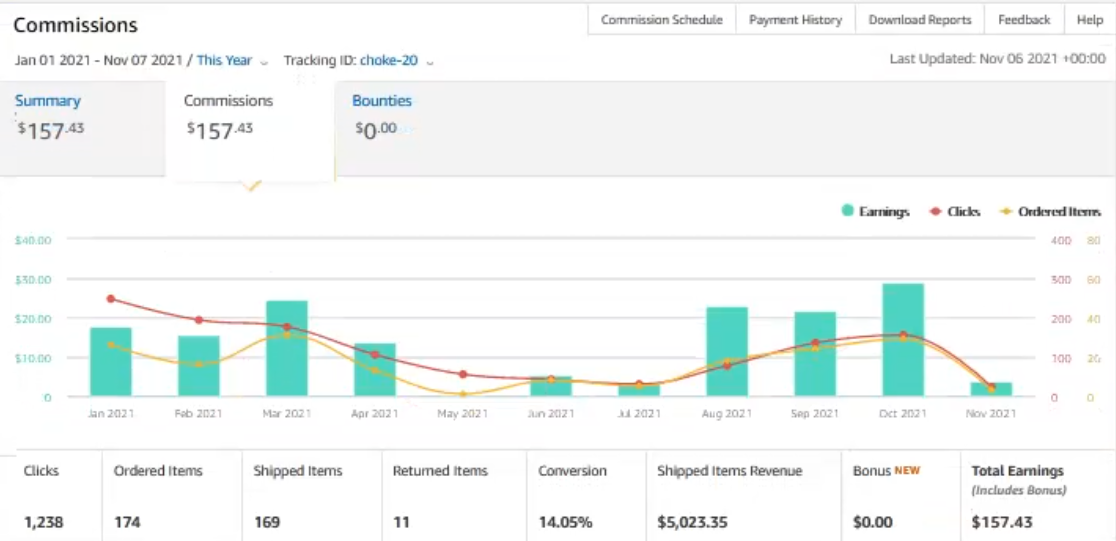Click the Ordered Items value 174
The width and height of the screenshot is (1116, 541).
point(127,522)
